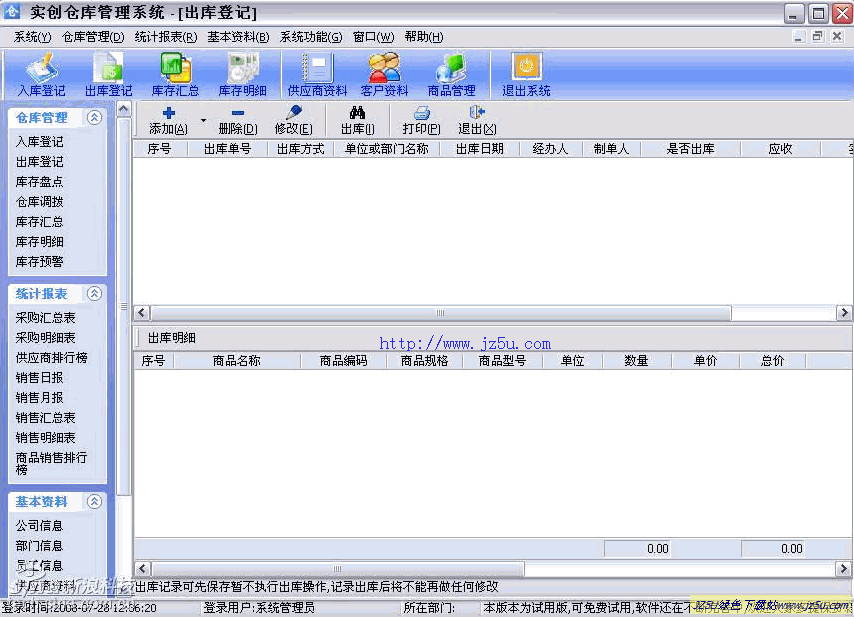Select 入库登记 in sidebar
This screenshot has height=617, width=854.
[39, 142]
